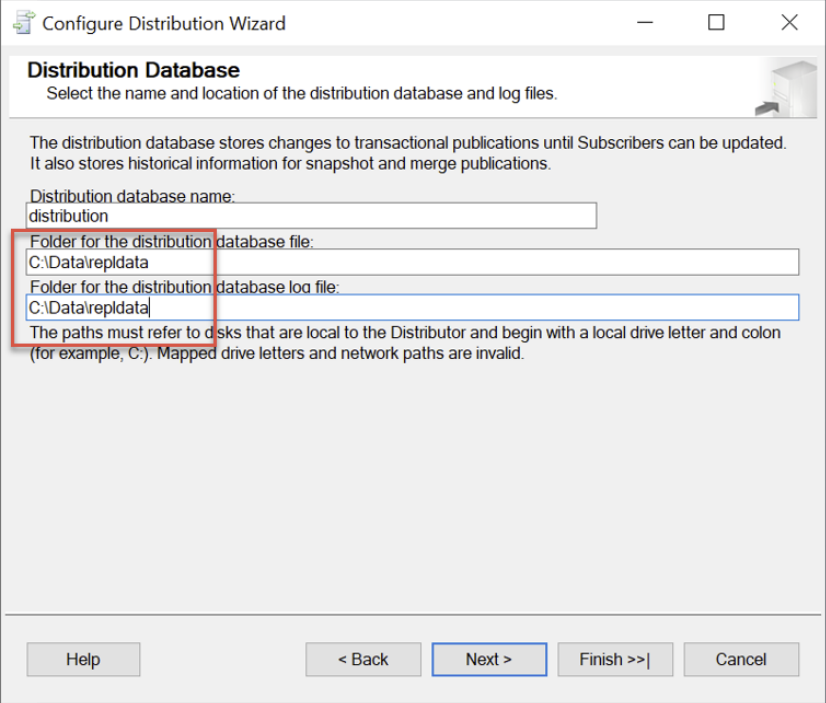Click Finish to complete the wizard
This screenshot has height=703, width=826.
click(615, 659)
